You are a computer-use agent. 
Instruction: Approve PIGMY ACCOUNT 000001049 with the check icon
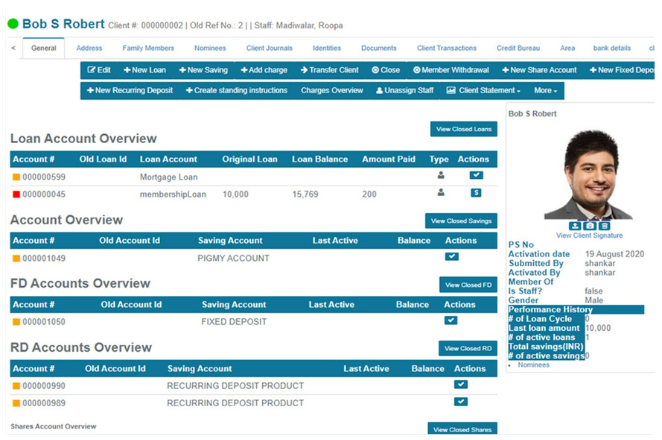(452, 256)
